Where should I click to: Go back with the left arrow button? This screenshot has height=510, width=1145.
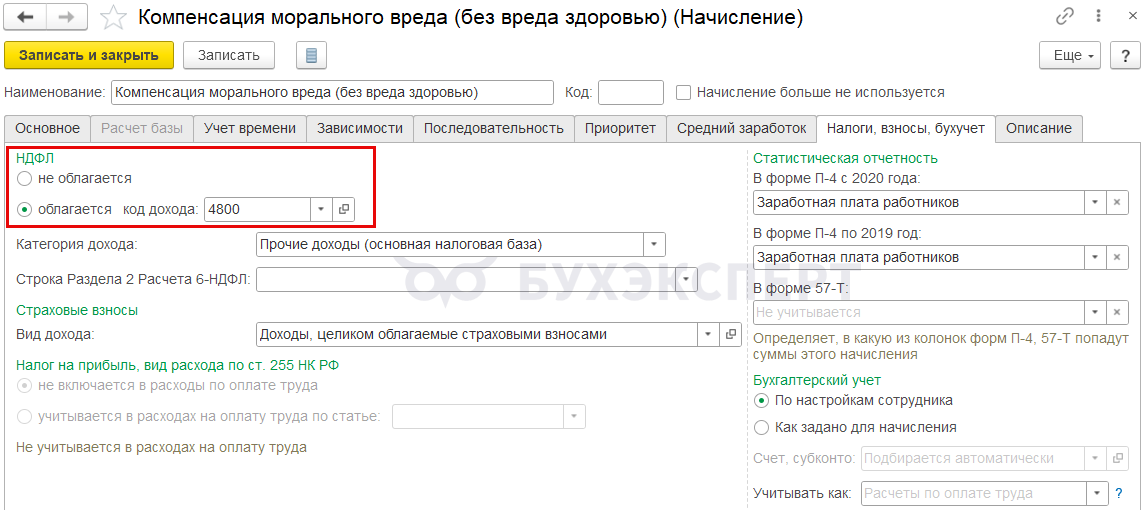(25, 18)
